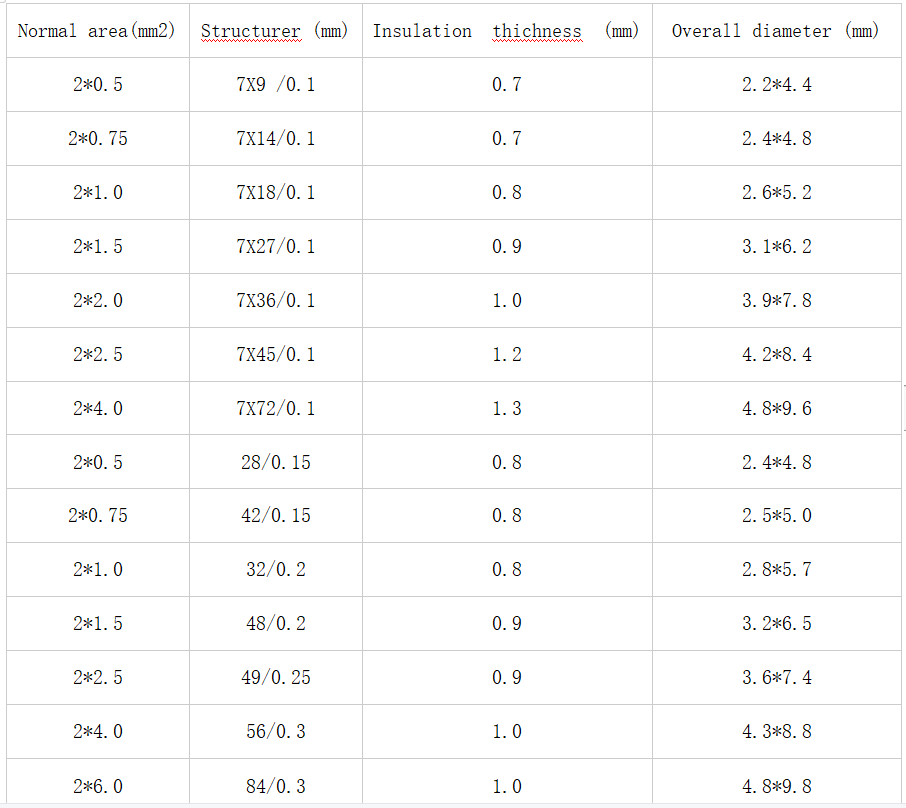Click the '3.9*7.8' overall diameter cell
This screenshot has width=906, height=808.
coord(776,301)
